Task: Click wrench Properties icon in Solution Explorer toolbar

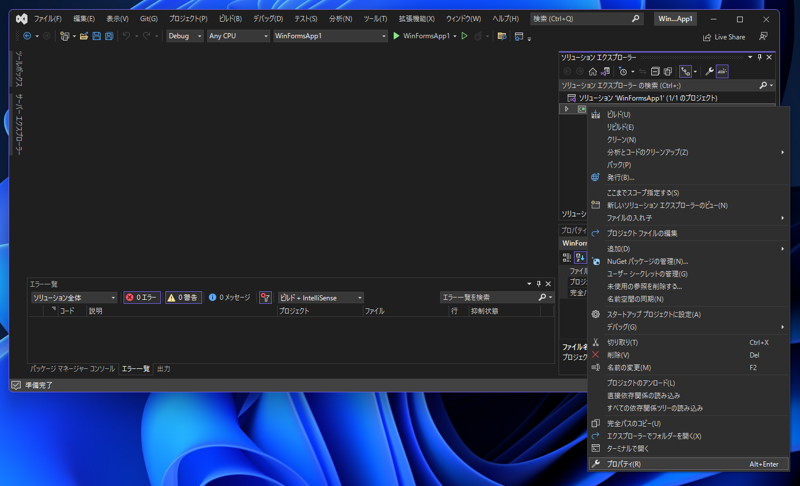Action: pos(709,71)
